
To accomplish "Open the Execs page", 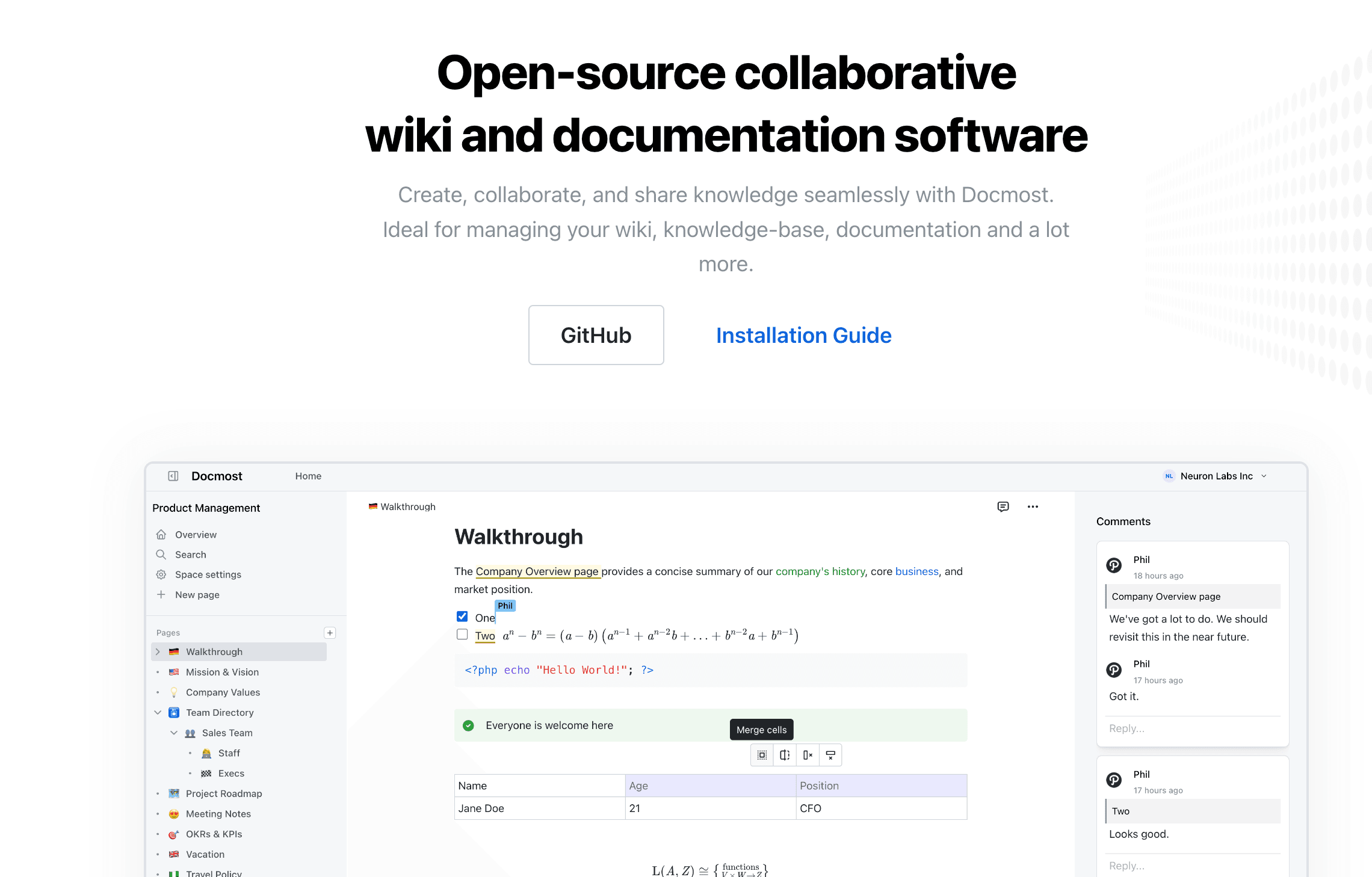I will point(231,774).
